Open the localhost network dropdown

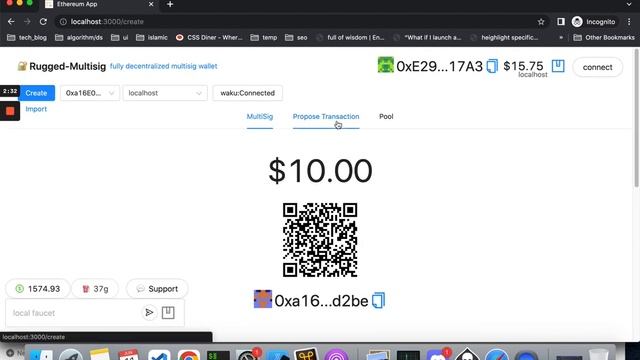click(165, 93)
